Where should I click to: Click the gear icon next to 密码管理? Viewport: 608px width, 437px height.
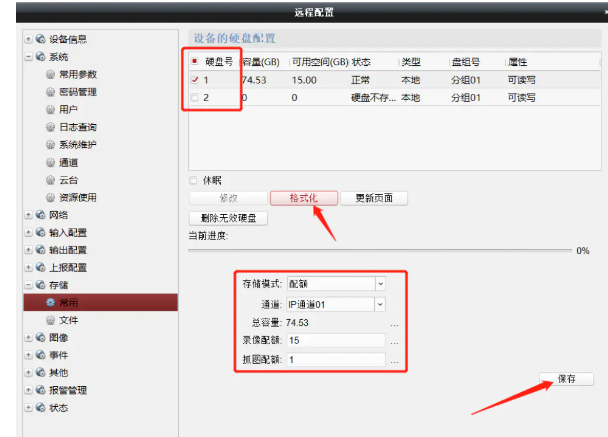pos(51,92)
